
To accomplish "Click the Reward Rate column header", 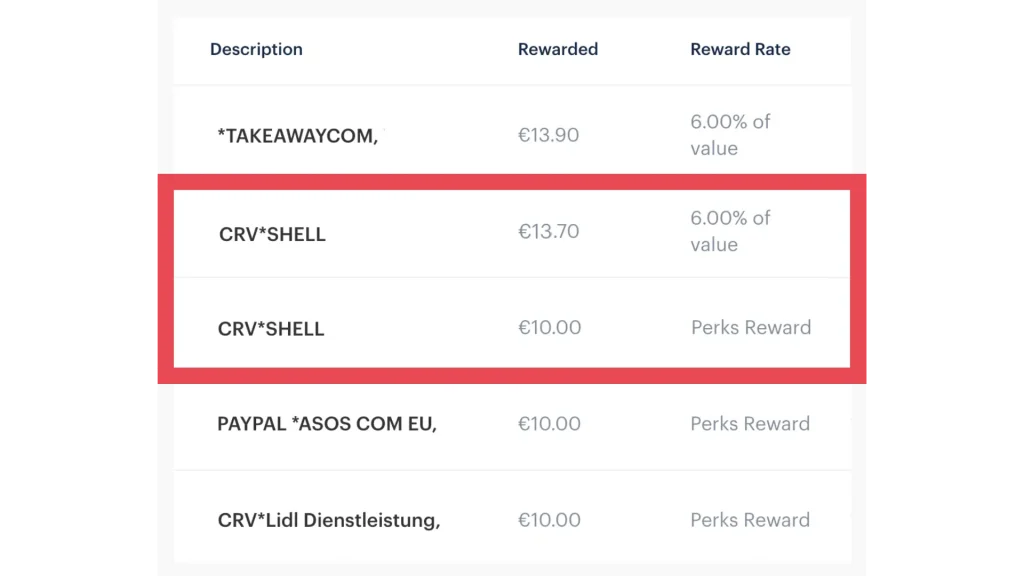I will click(x=740, y=49).
